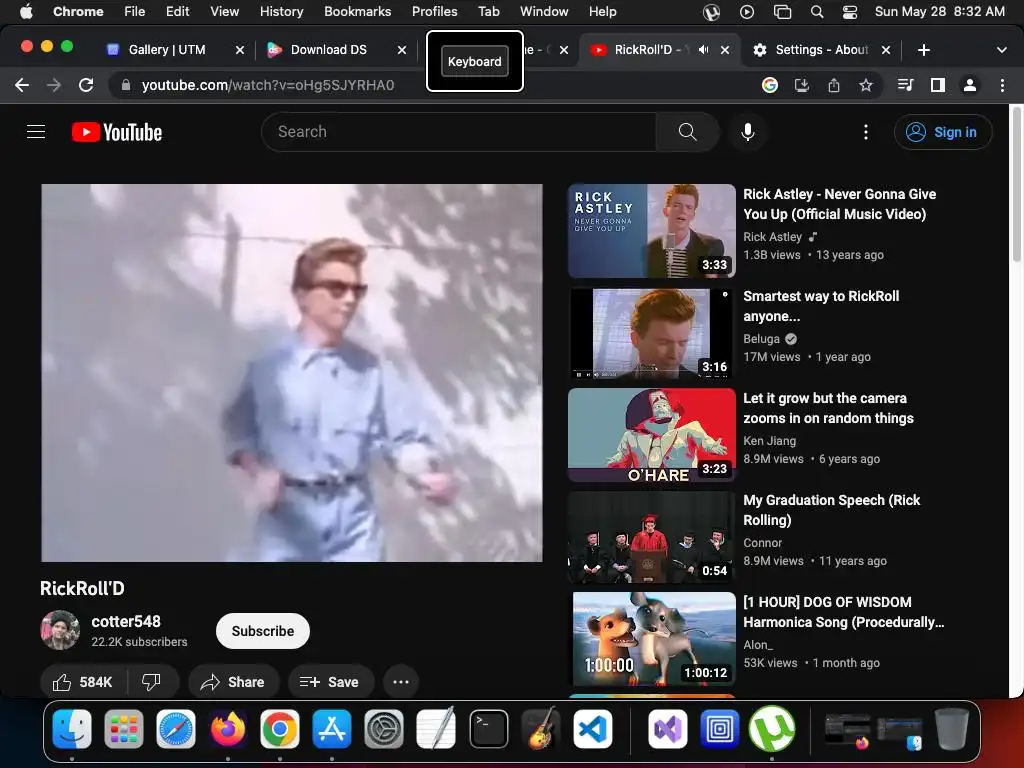The width and height of the screenshot is (1024, 768).
Task: Open Rick Astley channel link
Action: (x=772, y=236)
